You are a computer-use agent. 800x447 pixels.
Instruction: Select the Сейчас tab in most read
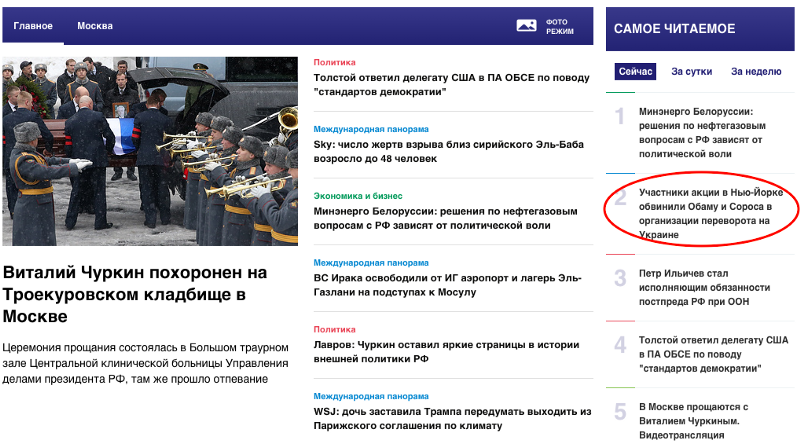click(635, 71)
